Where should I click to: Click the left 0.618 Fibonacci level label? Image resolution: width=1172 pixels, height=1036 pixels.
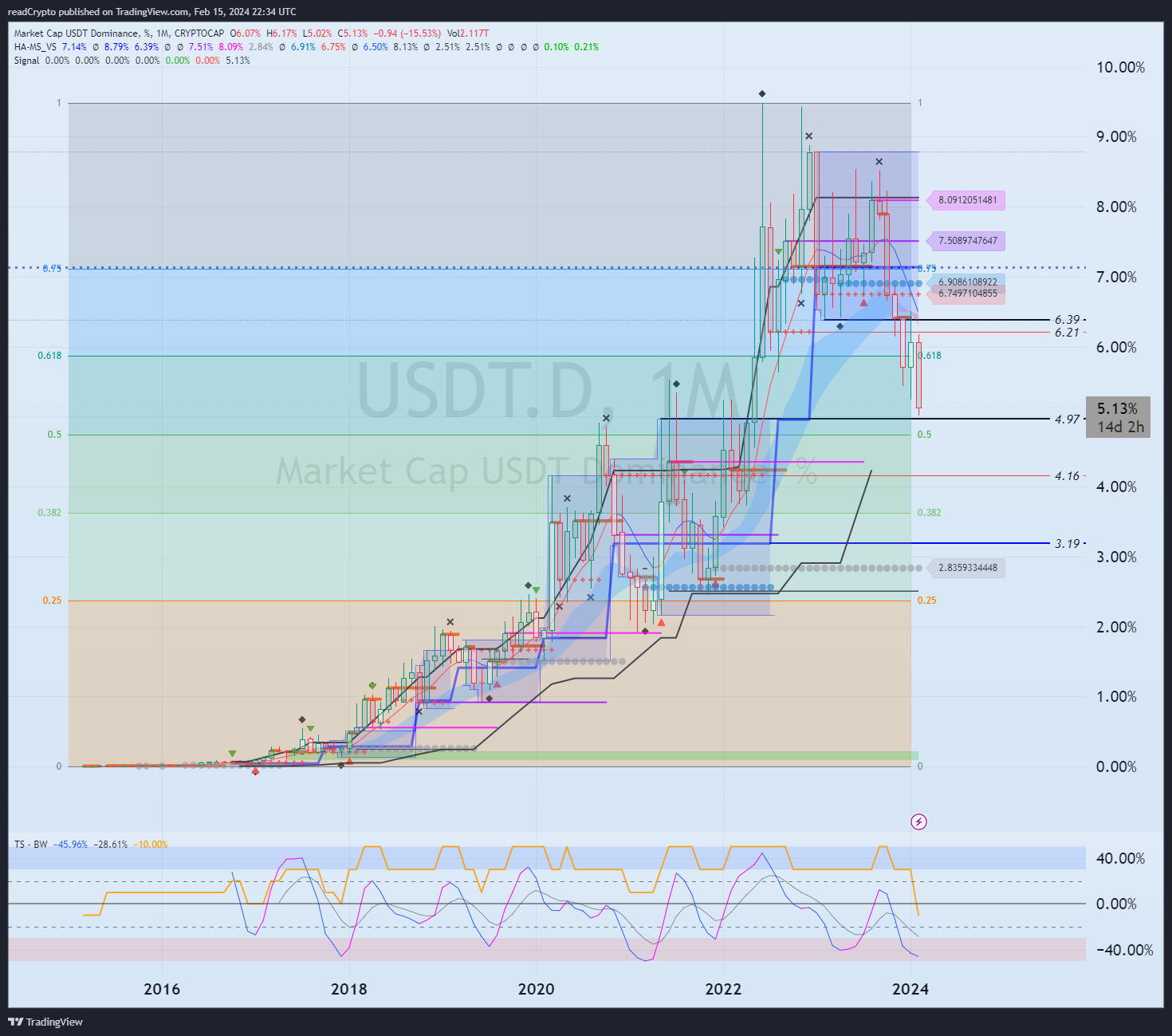[x=49, y=356]
